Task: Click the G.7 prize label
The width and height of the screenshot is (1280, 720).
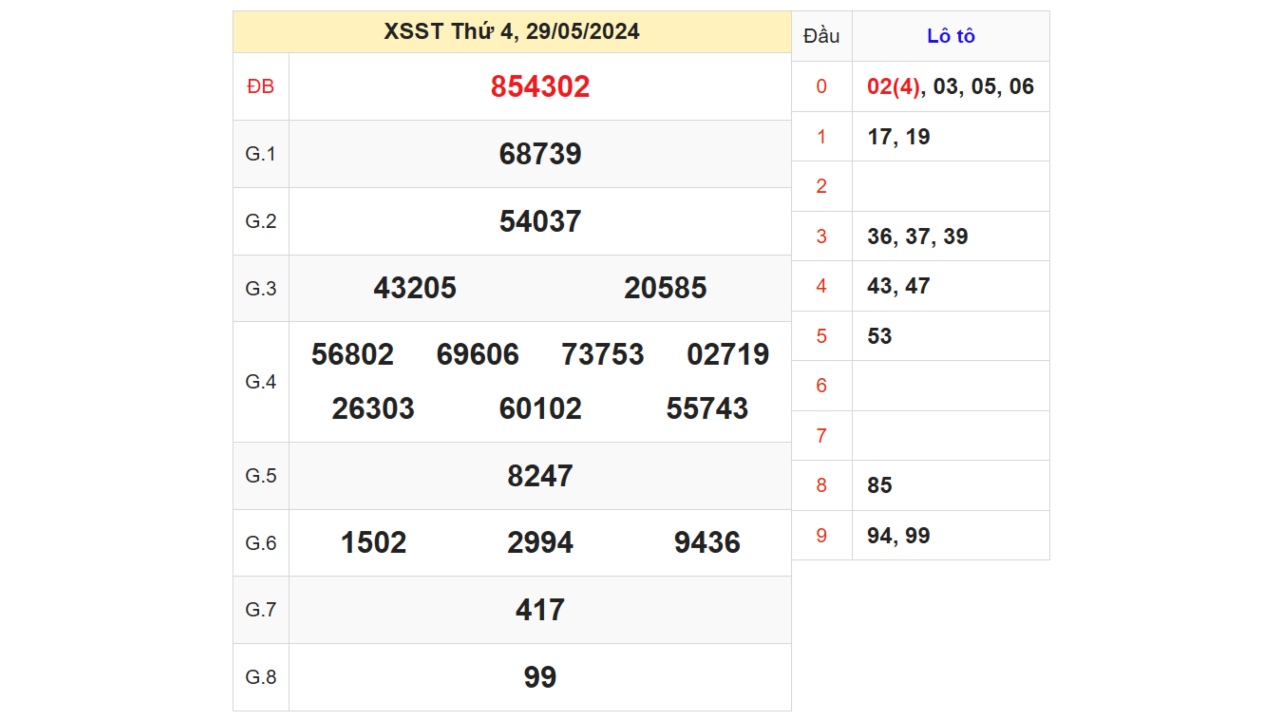Action: [261, 610]
